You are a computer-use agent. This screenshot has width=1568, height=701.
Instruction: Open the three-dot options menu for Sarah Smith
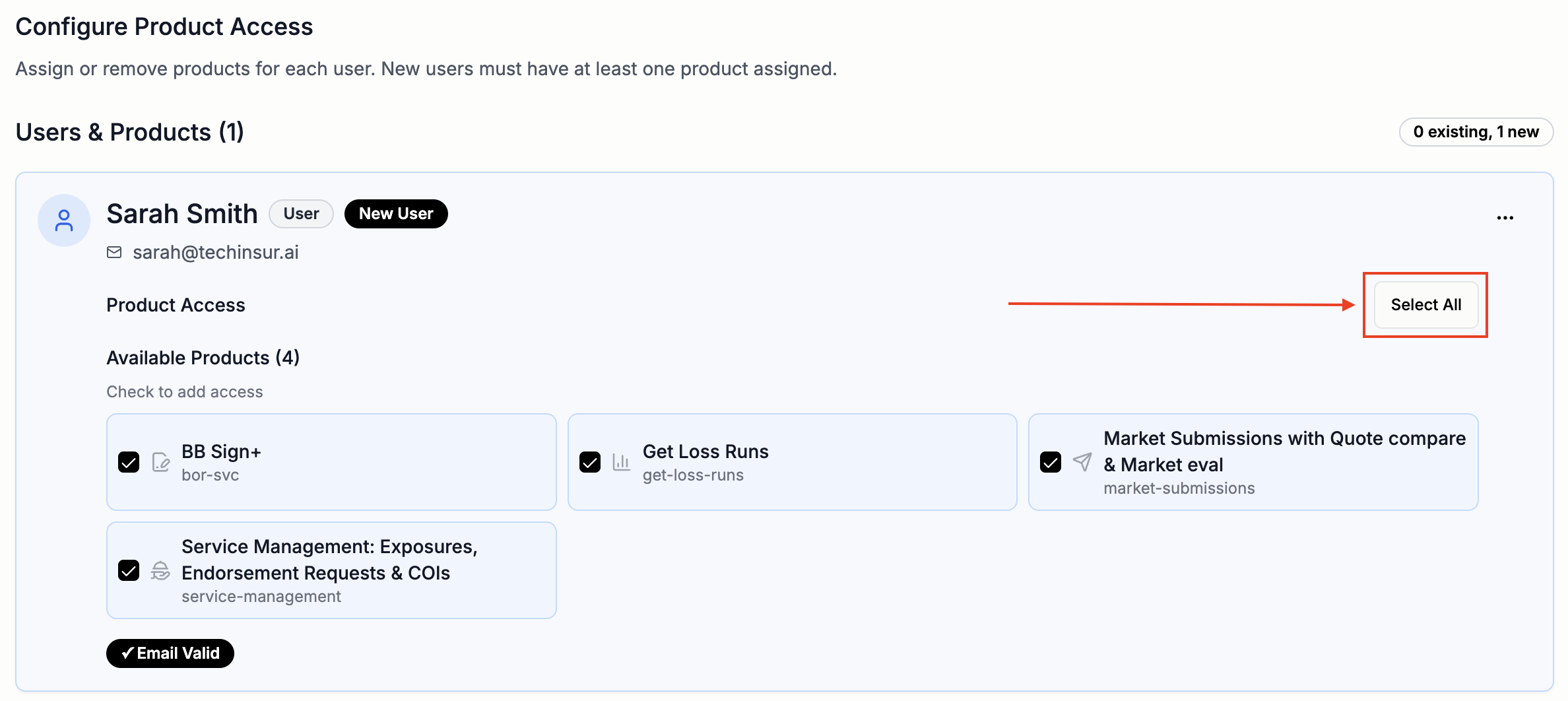(x=1505, y=217)
